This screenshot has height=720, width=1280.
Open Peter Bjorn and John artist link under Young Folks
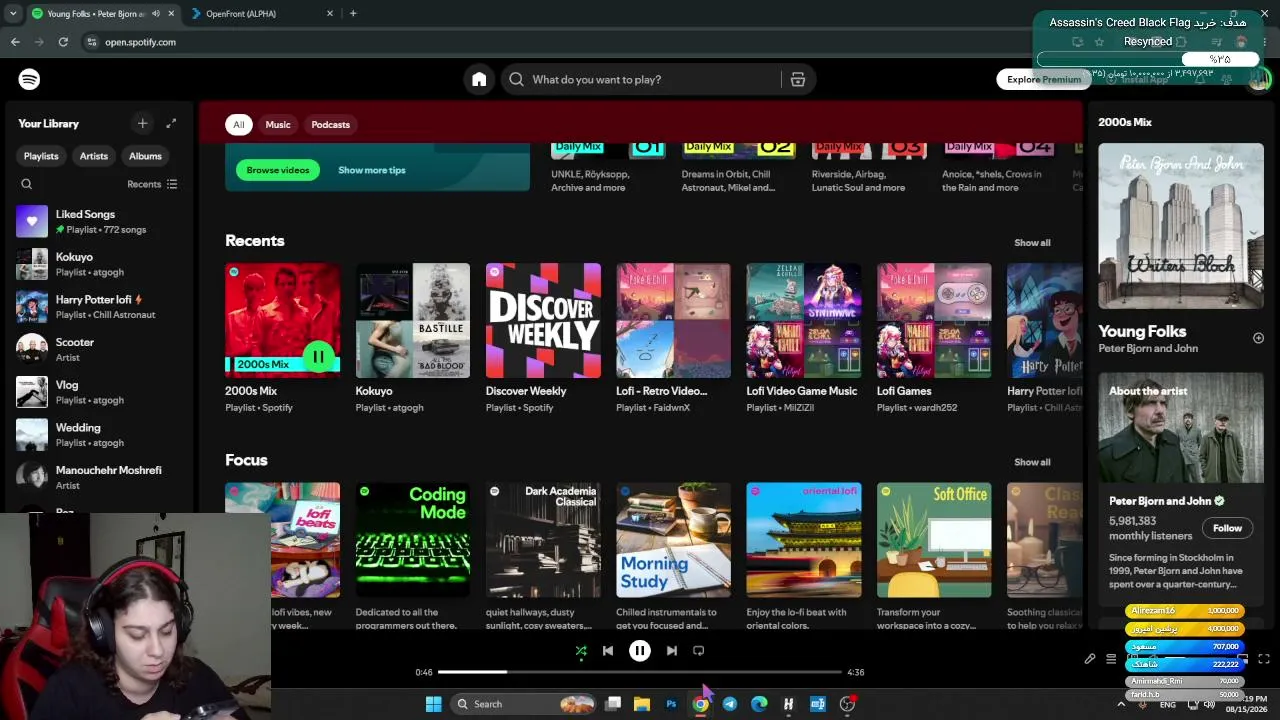coord(1148,349)
